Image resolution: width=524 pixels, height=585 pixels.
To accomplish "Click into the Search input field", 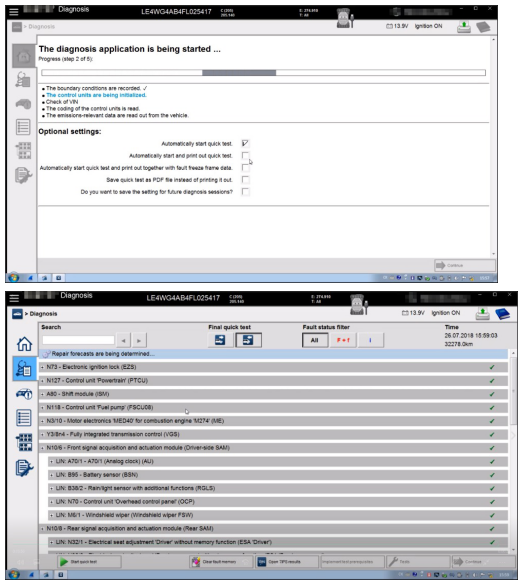I will (78, 340).
